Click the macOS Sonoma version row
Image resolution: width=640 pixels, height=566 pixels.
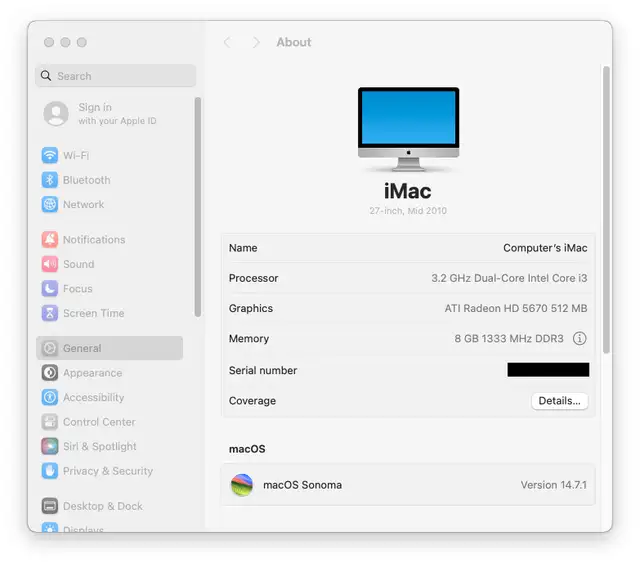(407, 485)
